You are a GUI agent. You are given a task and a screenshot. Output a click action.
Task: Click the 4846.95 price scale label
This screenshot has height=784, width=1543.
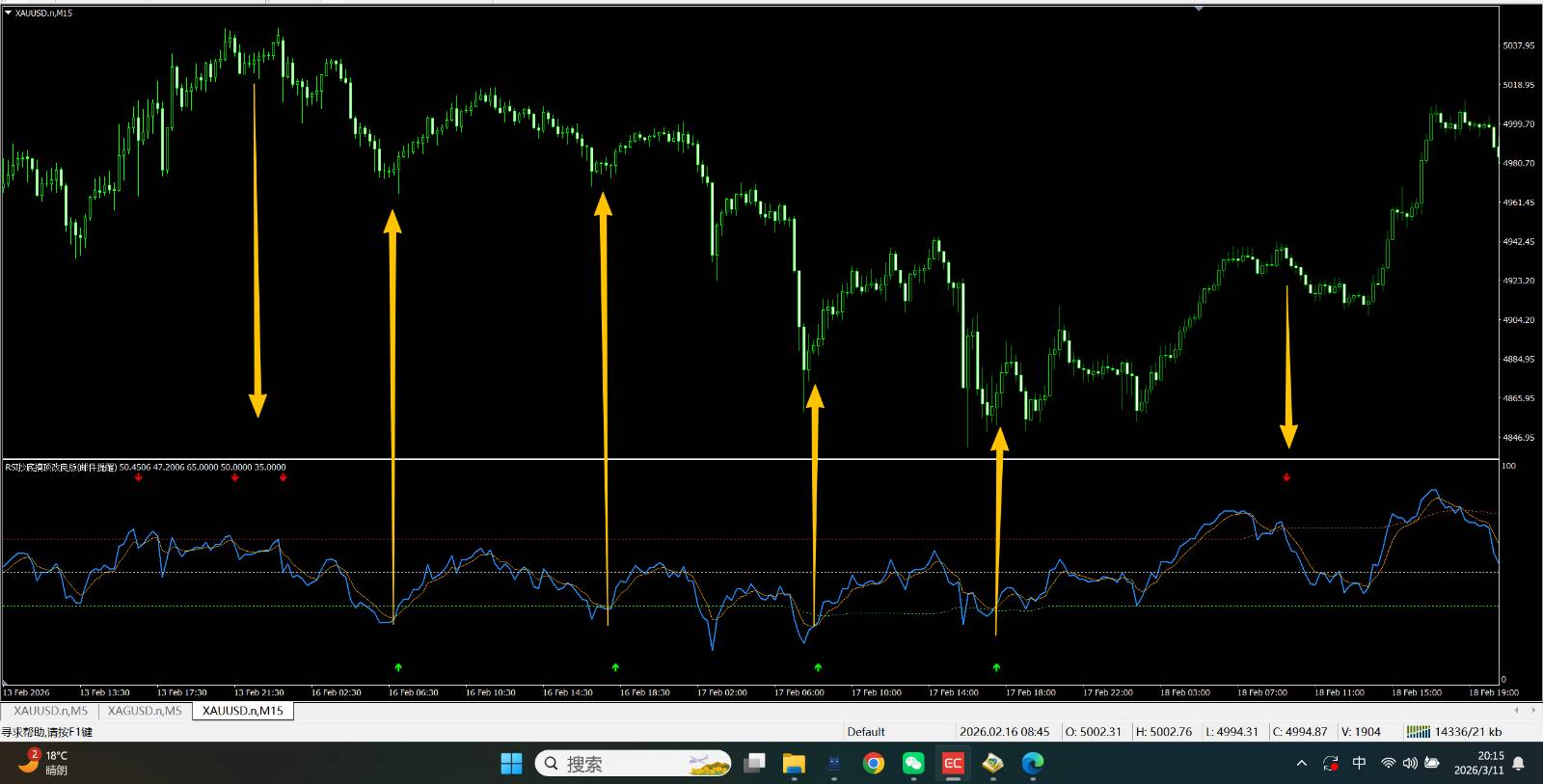1518,438
